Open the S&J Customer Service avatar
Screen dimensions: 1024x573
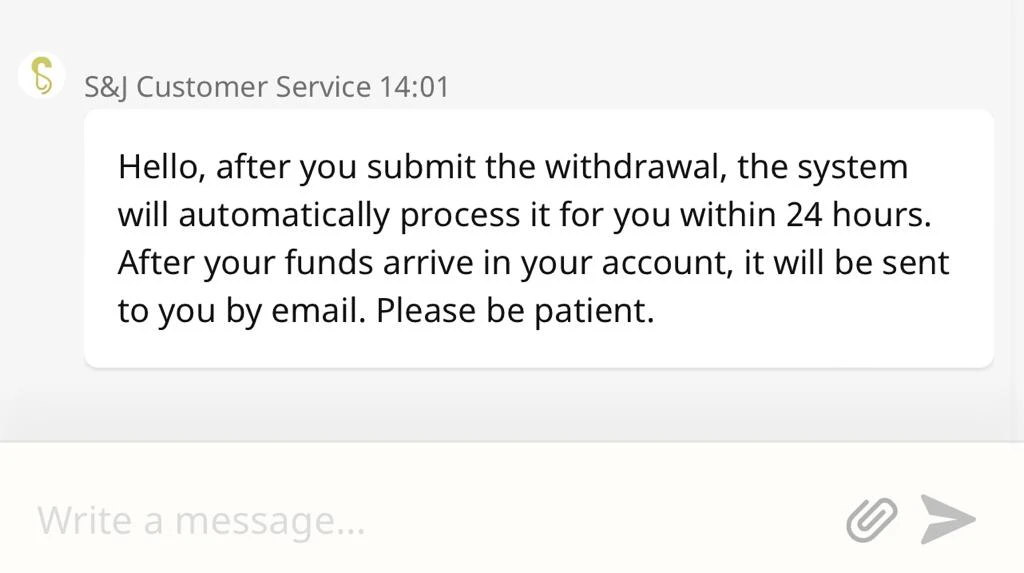41,76
